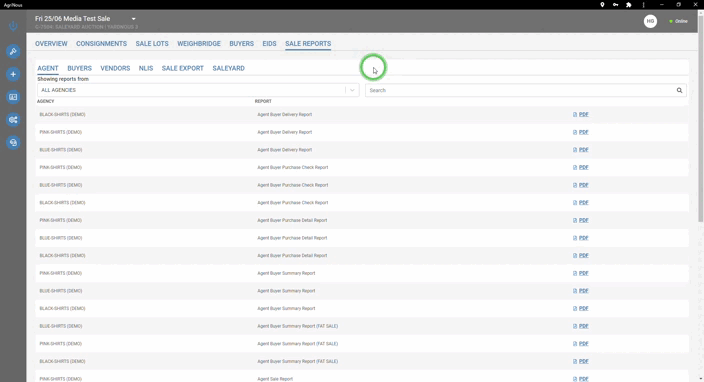Click 'Agent Buyer Summary Report' text for BLACK-SHIRTS
This screenshot has width=704, height=382.
286,308
